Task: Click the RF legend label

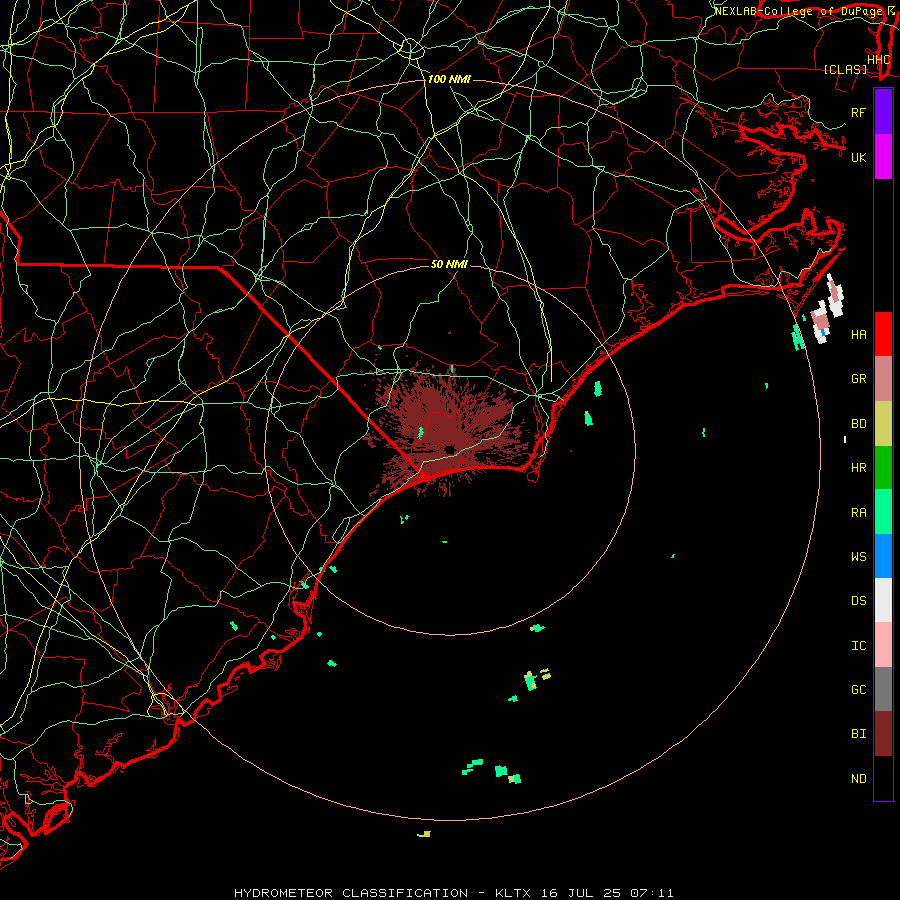Action: tap(858, 112)
